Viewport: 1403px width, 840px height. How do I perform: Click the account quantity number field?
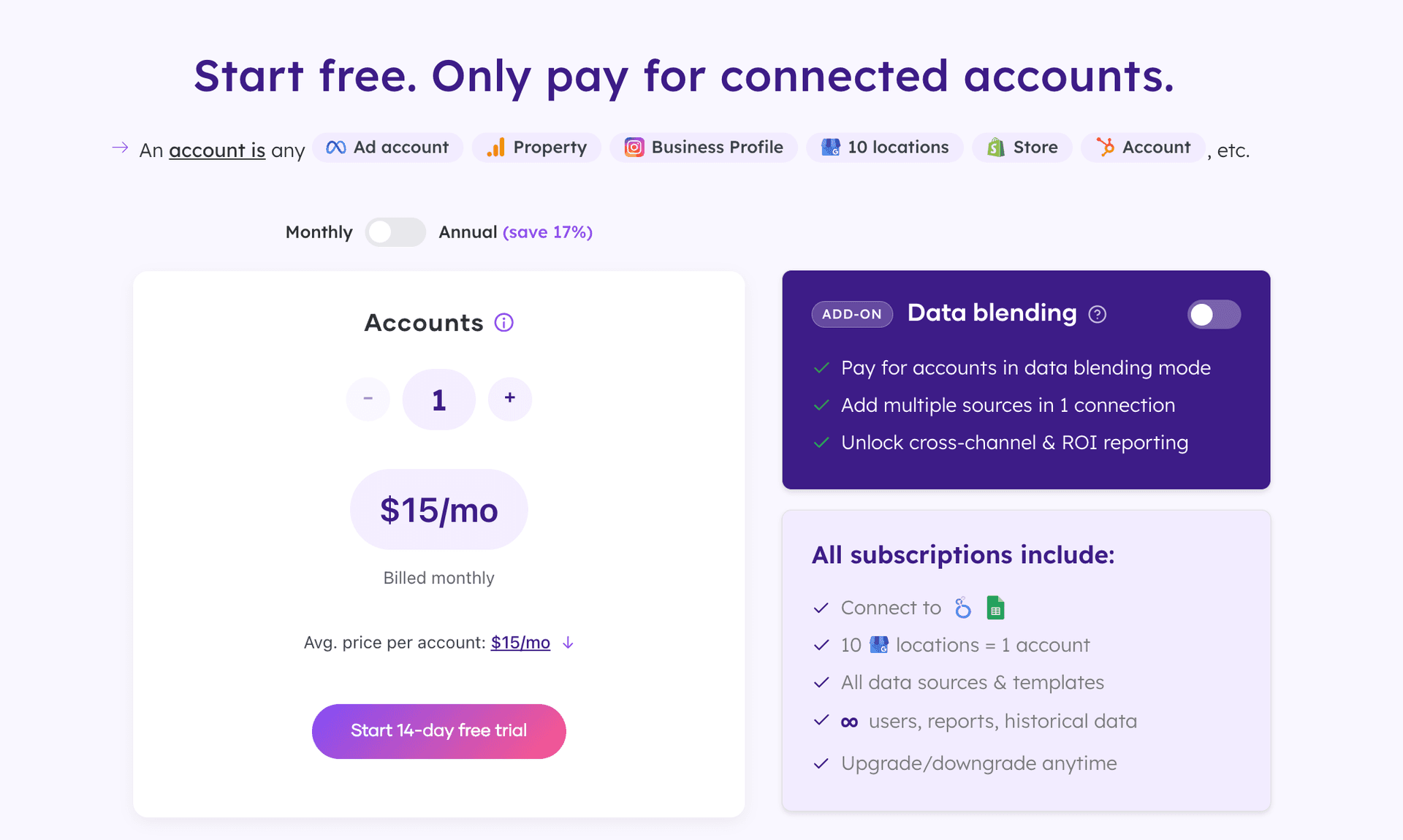(x=438, y=400)
